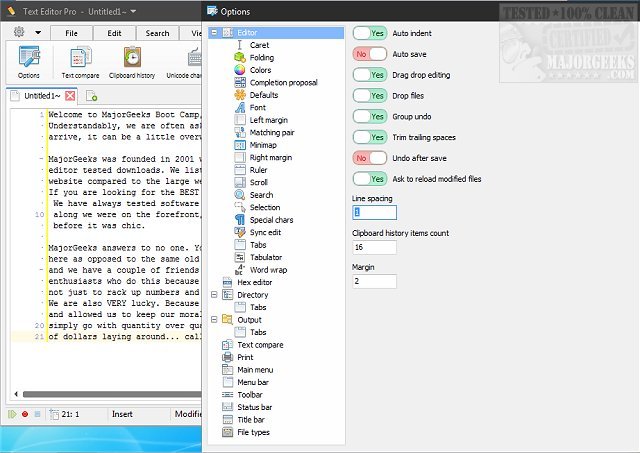This screenshot has height=453, width=640.
Task: Click the Text compare icon in the tree
Action: click(x=227, y=345)
